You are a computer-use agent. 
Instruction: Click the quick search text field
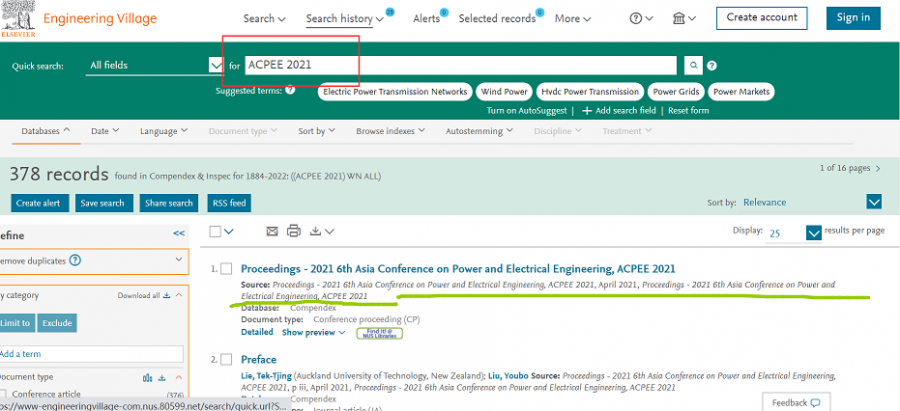[x=460, y=66]
